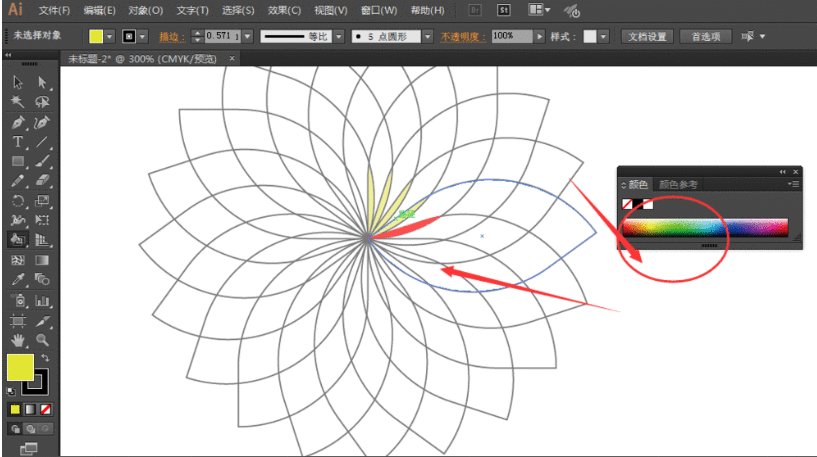Switch to the 颜色参考 tab
The width and height of the screenshot is (817, 457).
(x=678, y=185)
